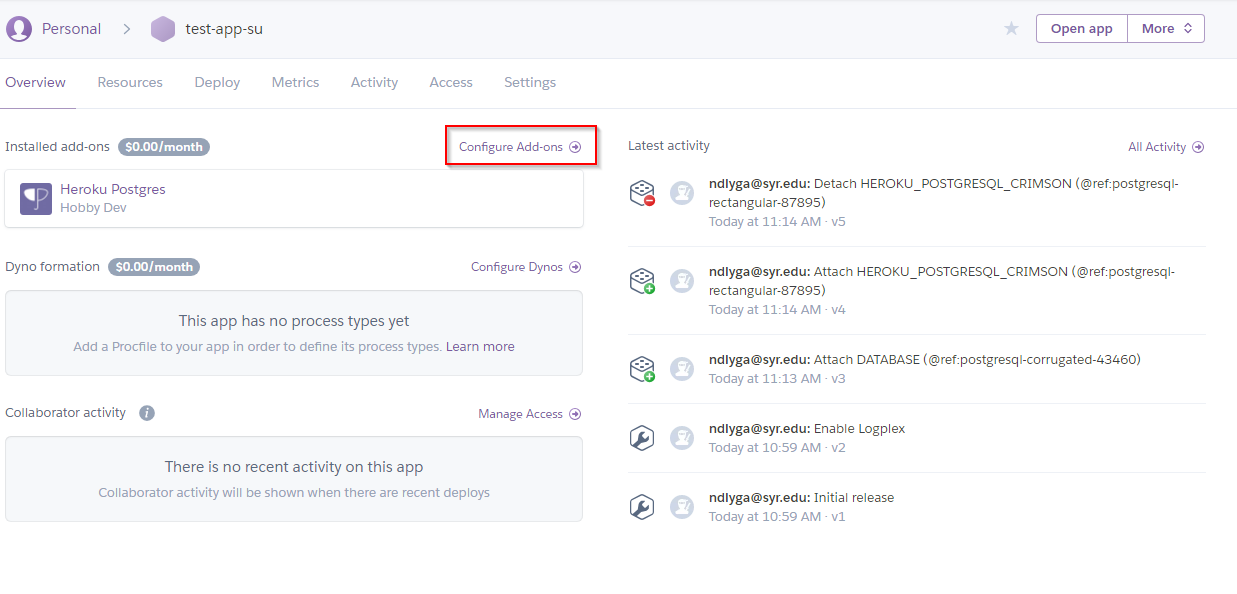The image size is (1237, 594).
Task: Open the Heroku Postgres add-on link
Action: (x=113, y=189)
